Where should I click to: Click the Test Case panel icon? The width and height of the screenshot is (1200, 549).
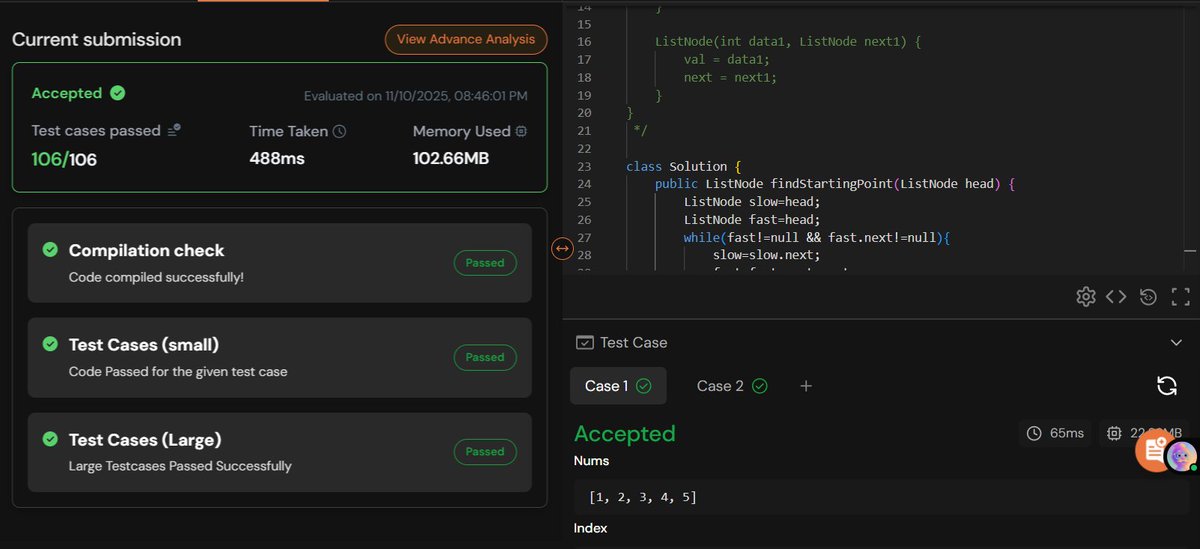pyautogui.click(x=585, y=342)
